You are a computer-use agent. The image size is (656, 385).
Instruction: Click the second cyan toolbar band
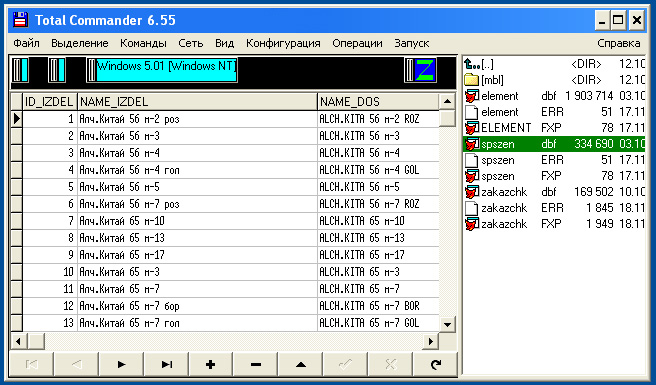click(x=57, y=70)
